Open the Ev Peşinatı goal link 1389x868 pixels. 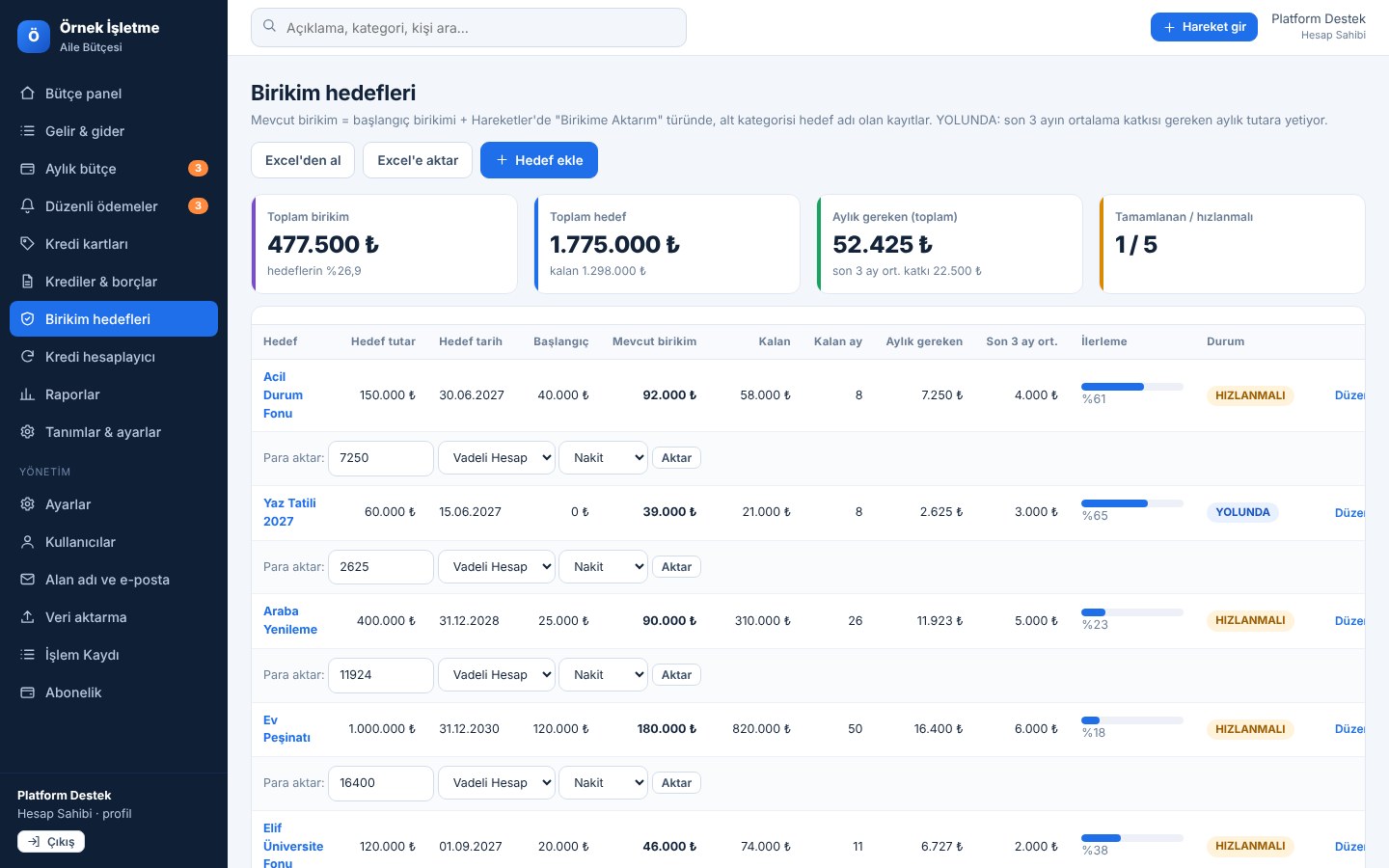[286, 729]
